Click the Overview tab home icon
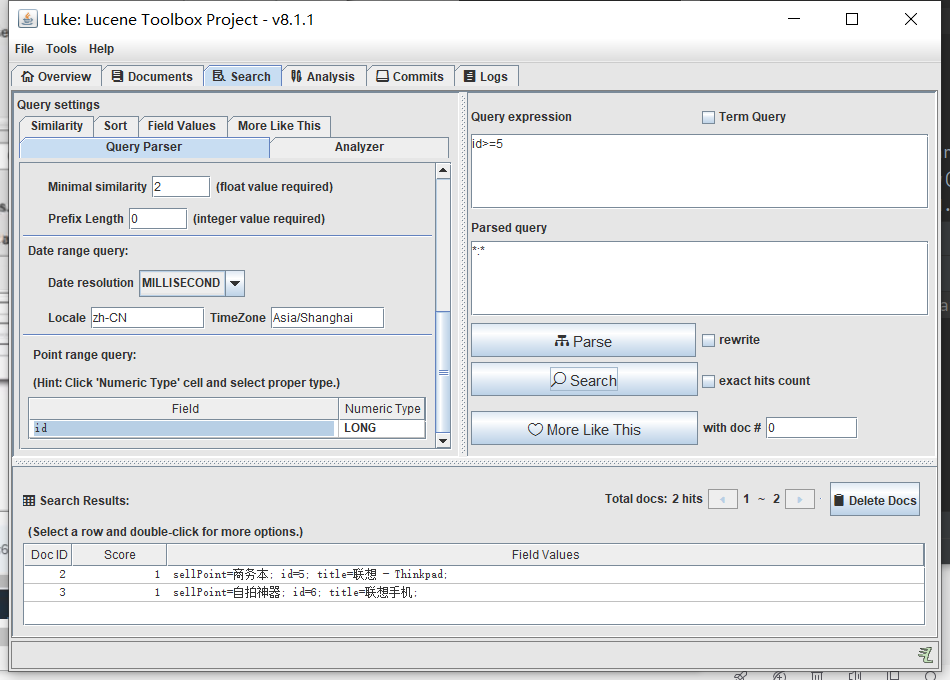The width and height of the screenshot is (950, 680). 27,76
